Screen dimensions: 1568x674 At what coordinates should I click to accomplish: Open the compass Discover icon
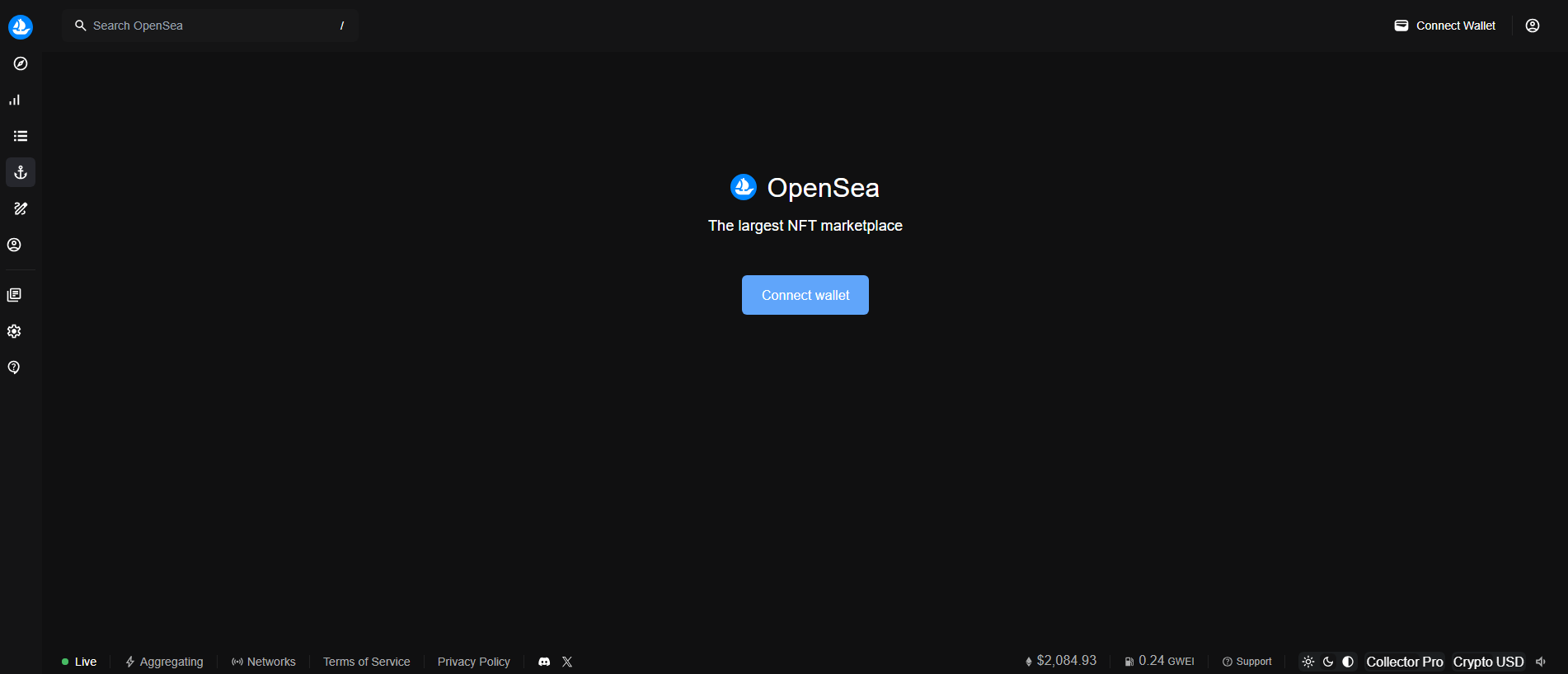pos(21,63)
